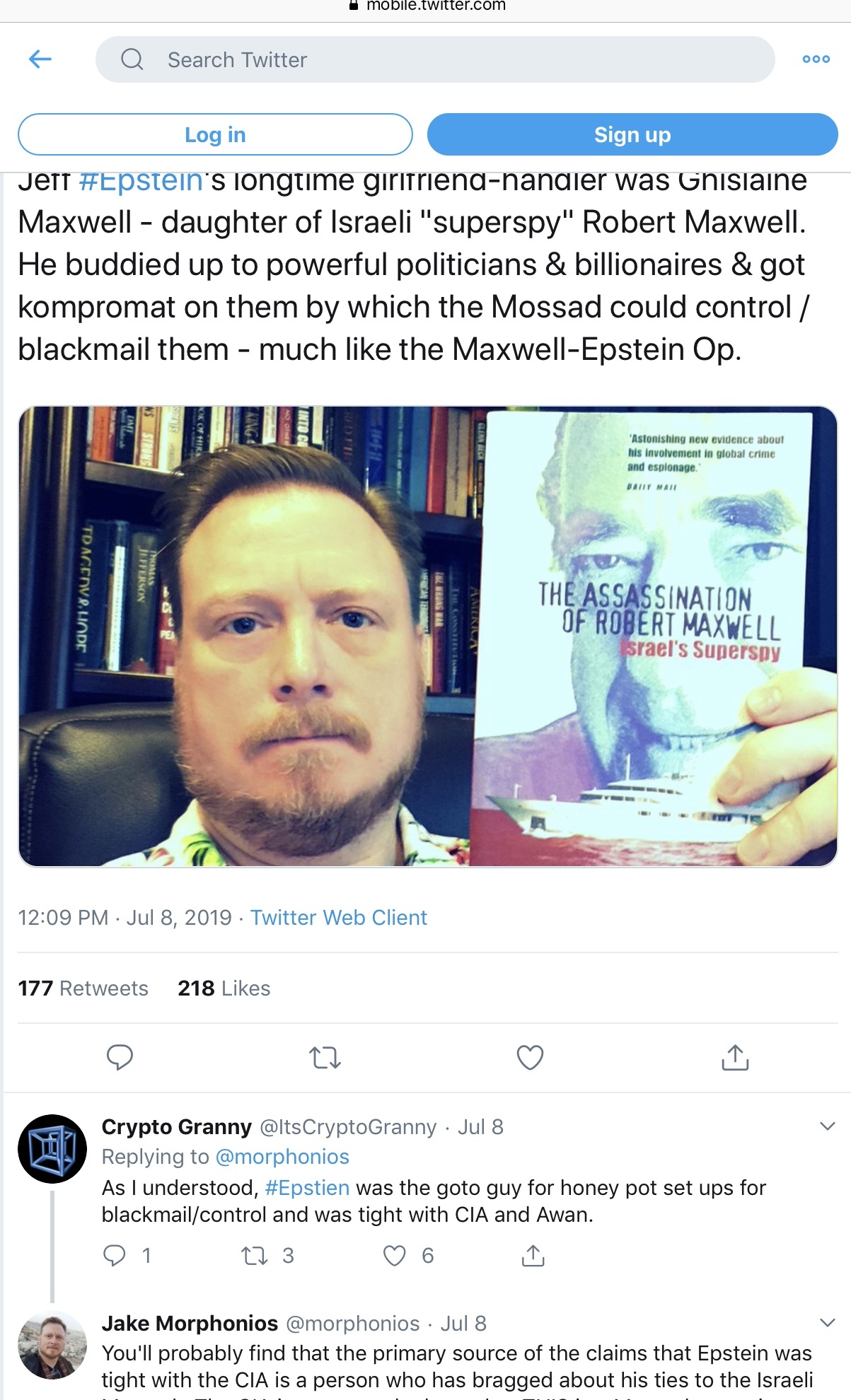Click the Search Twitter field
This screenshot has height=1400, width=851.
pos(435,59)
